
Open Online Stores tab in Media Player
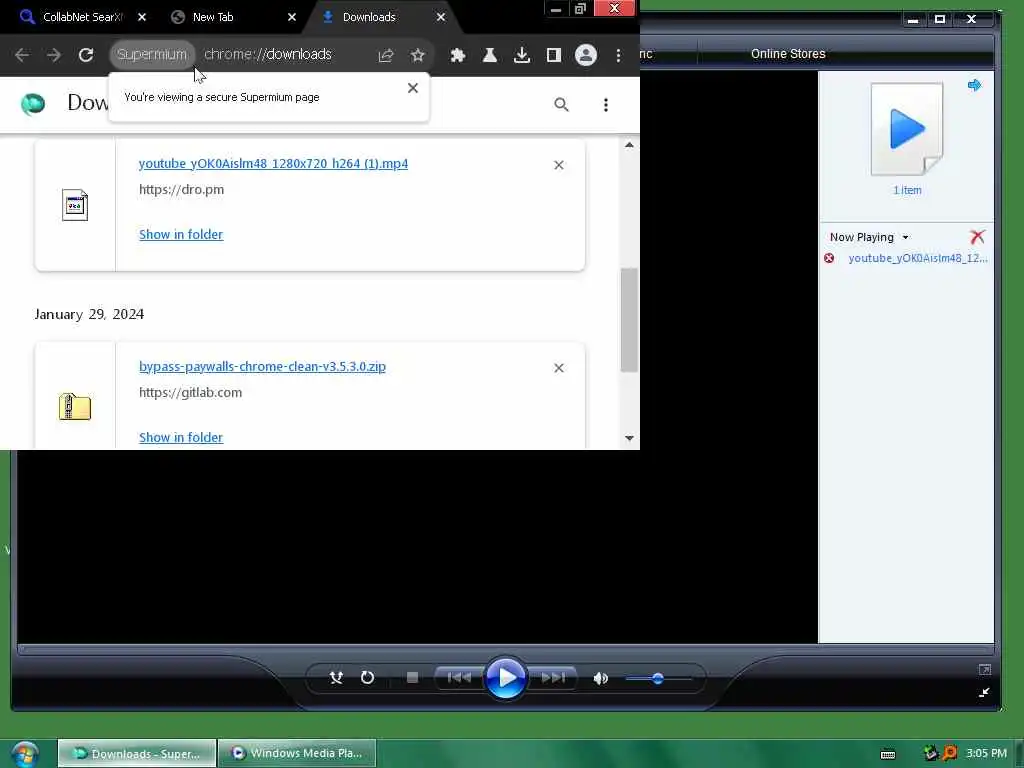click(x=788, y=54)
